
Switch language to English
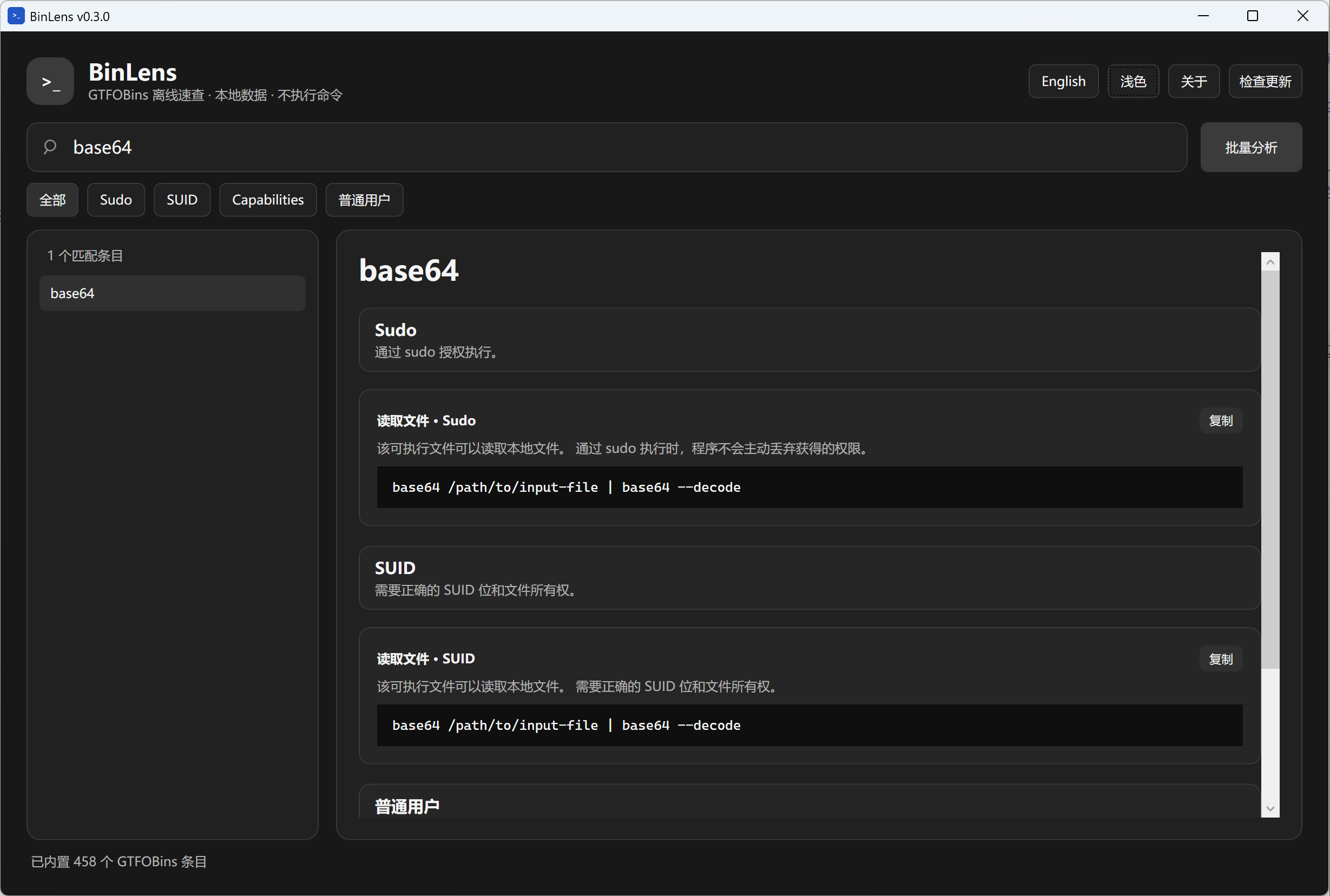tap(1063, 81)
